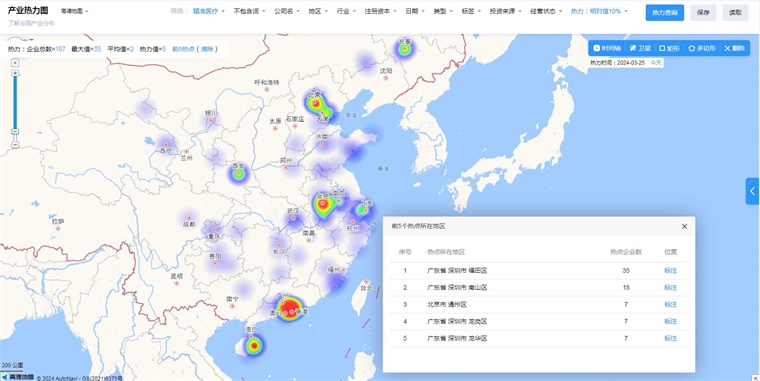Click the 保存 save button
Image resolution: width=760 pixels, height=381 pixels.
point(703,13)
